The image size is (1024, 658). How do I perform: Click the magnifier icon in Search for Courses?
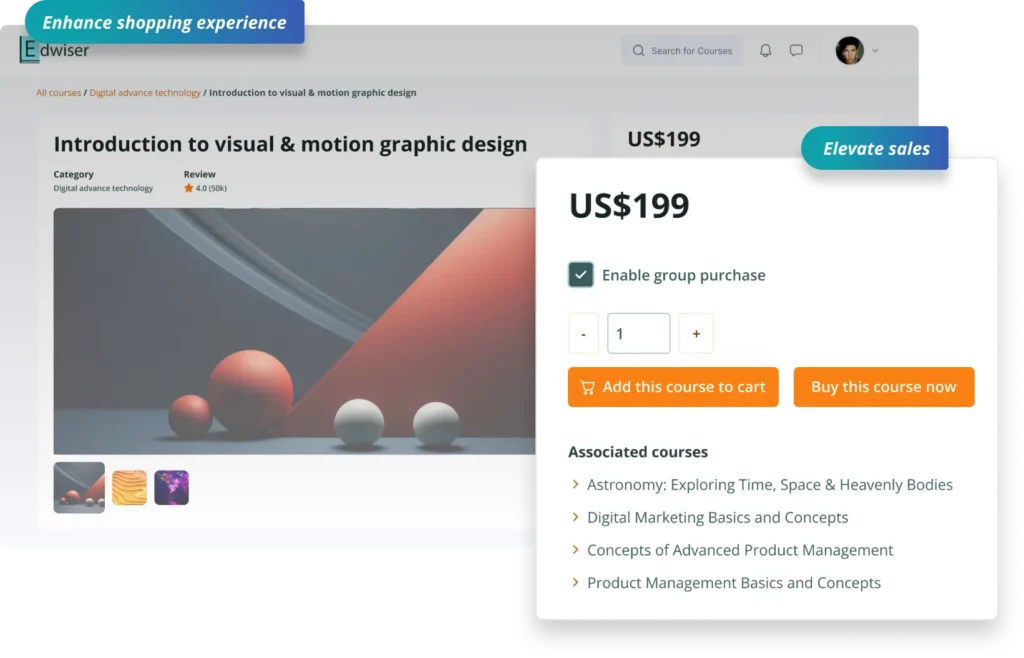pos(637,50)
